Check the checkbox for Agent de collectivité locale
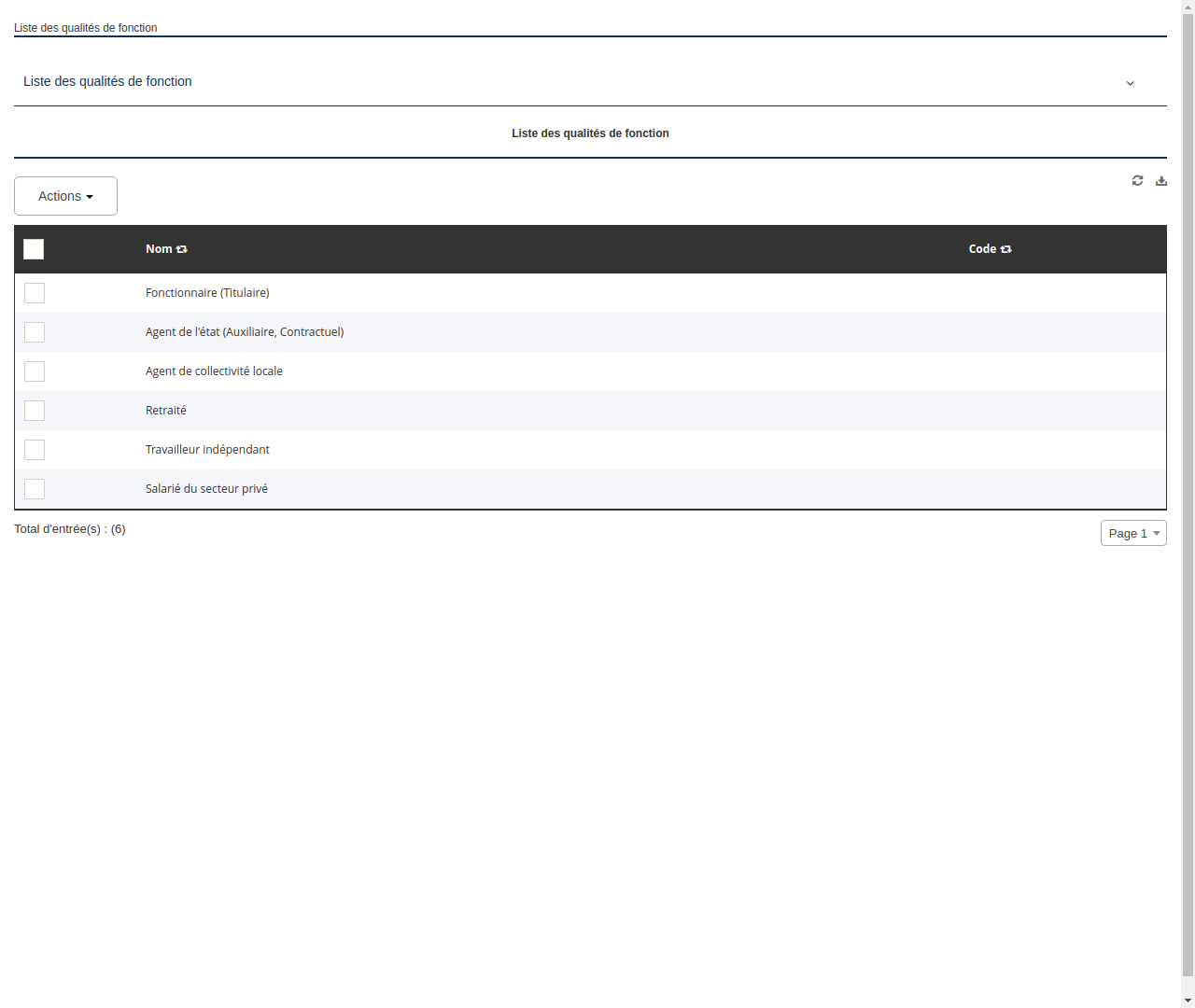1195x1008 pixels. [x=35, y=371]
